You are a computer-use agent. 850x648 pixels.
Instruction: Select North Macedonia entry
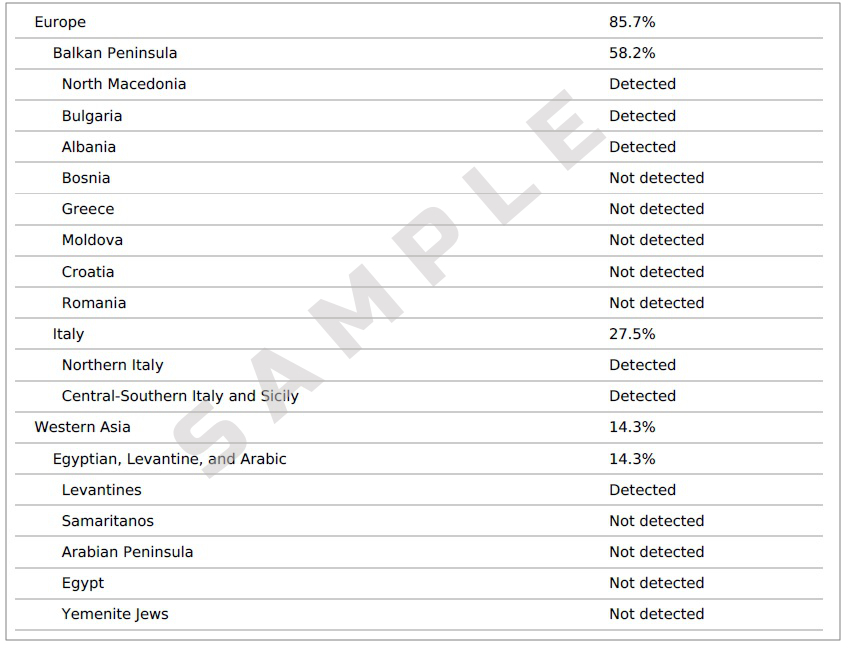(124, 84)
